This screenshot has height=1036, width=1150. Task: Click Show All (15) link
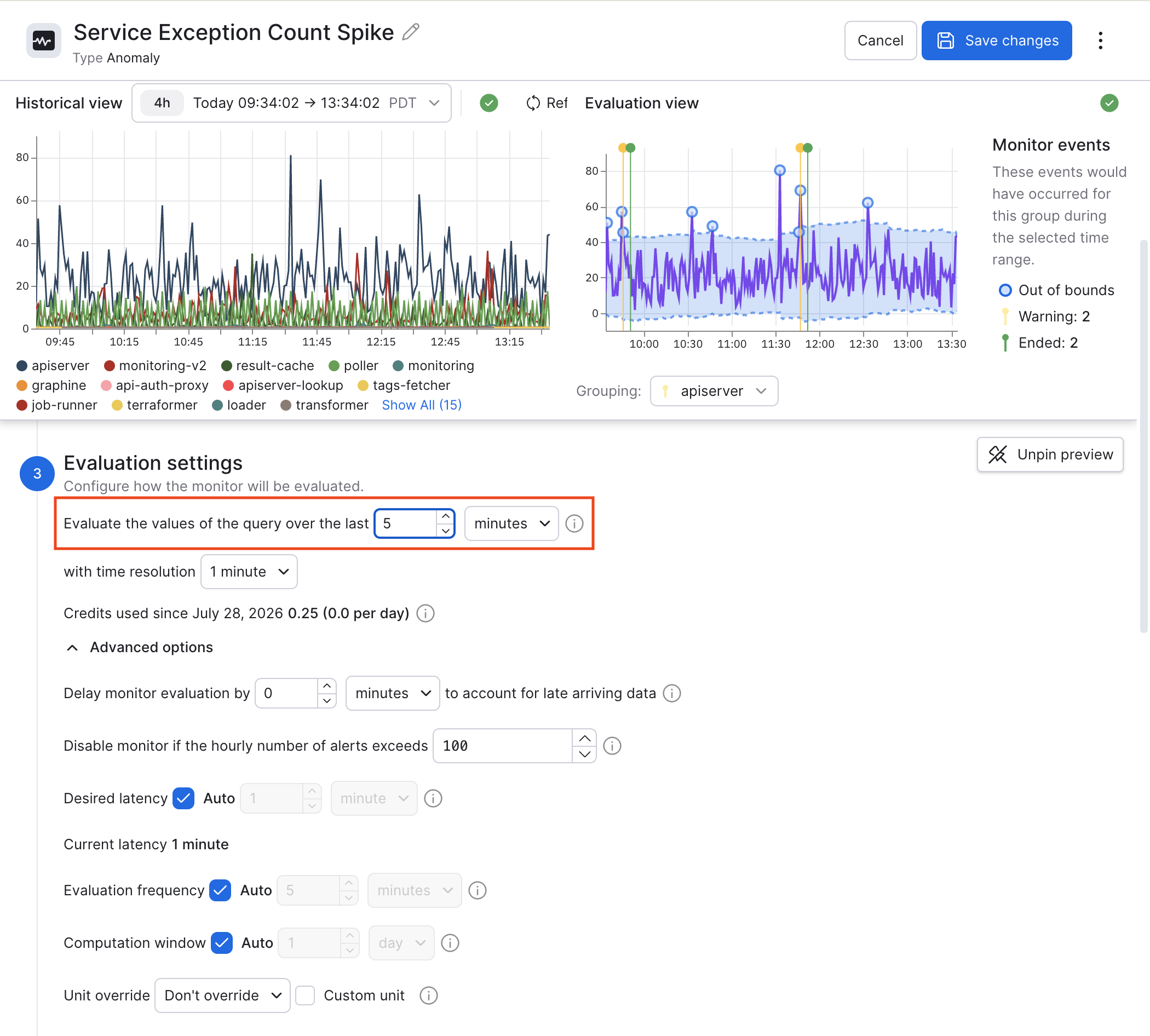tap(422, 405)
